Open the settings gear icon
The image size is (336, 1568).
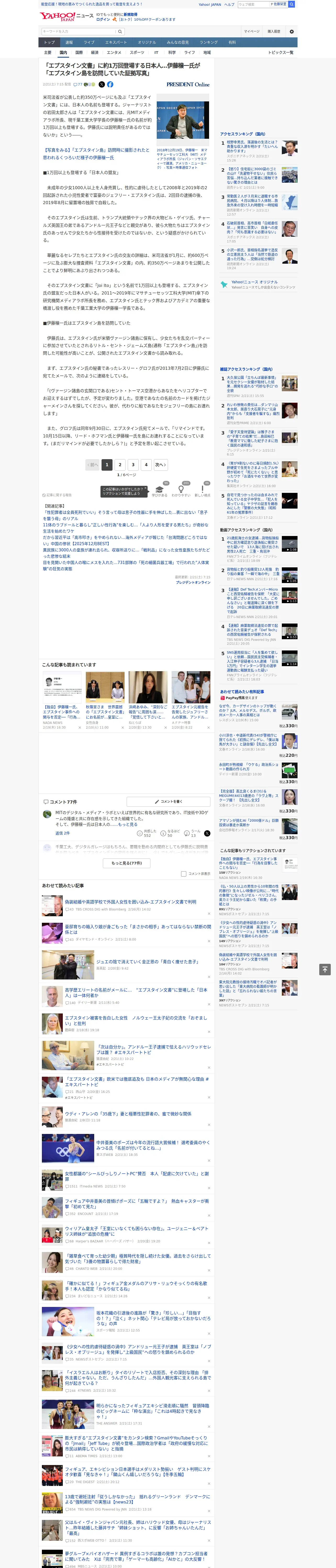[292, 32]
